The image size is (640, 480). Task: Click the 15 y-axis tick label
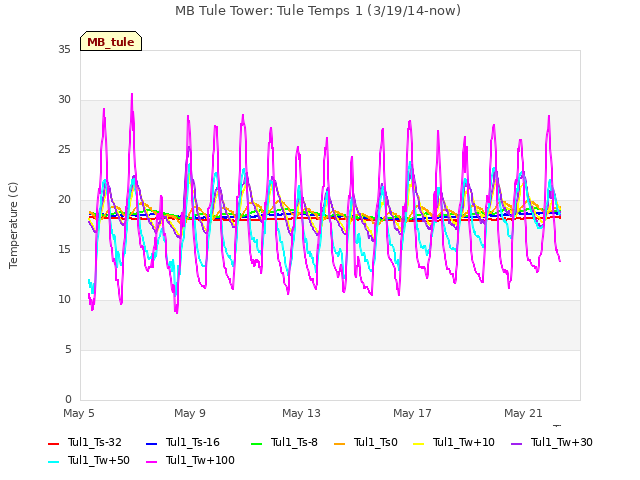coord(64,250)
